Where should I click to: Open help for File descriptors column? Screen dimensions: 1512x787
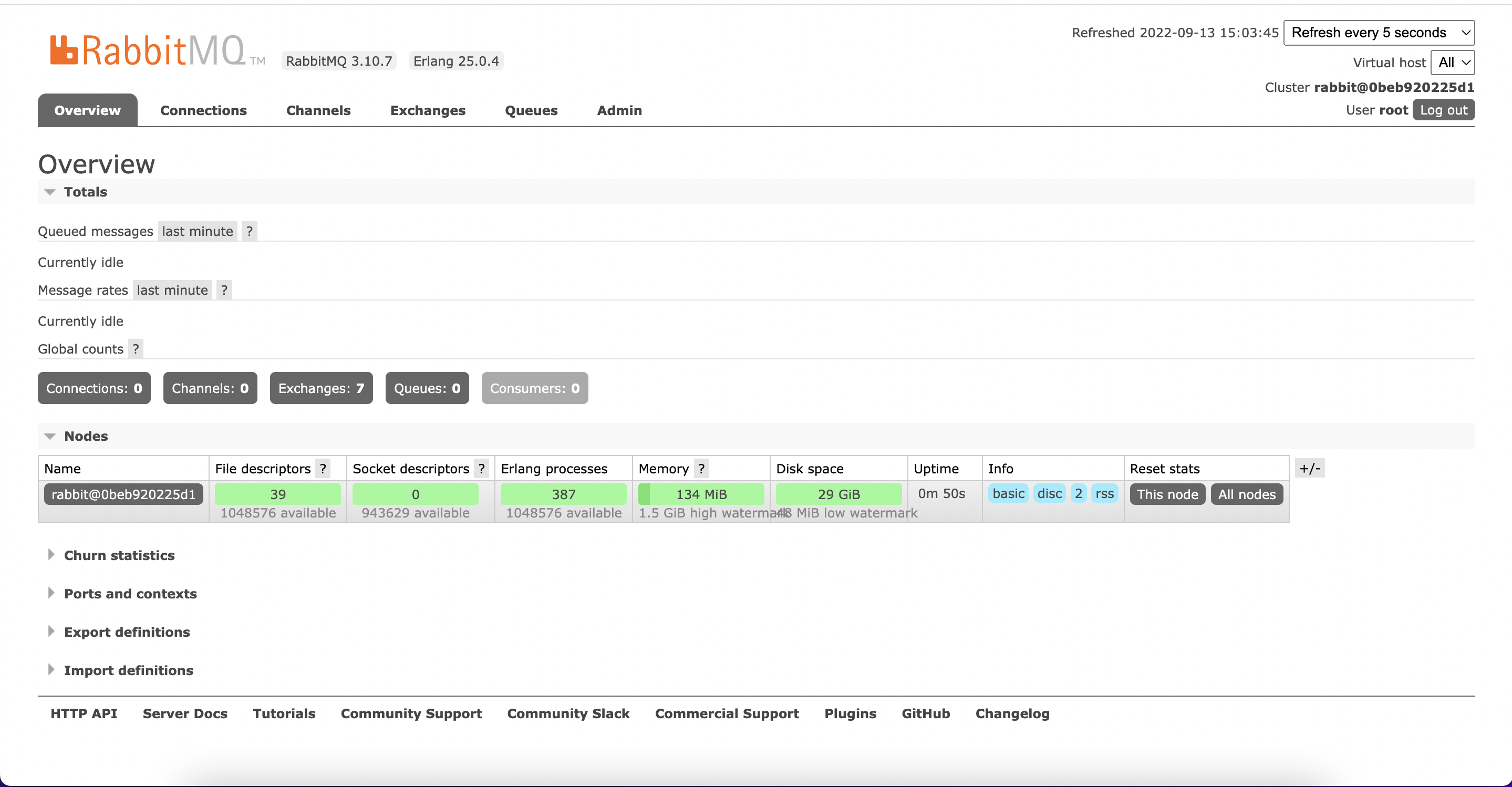point(323,468)
